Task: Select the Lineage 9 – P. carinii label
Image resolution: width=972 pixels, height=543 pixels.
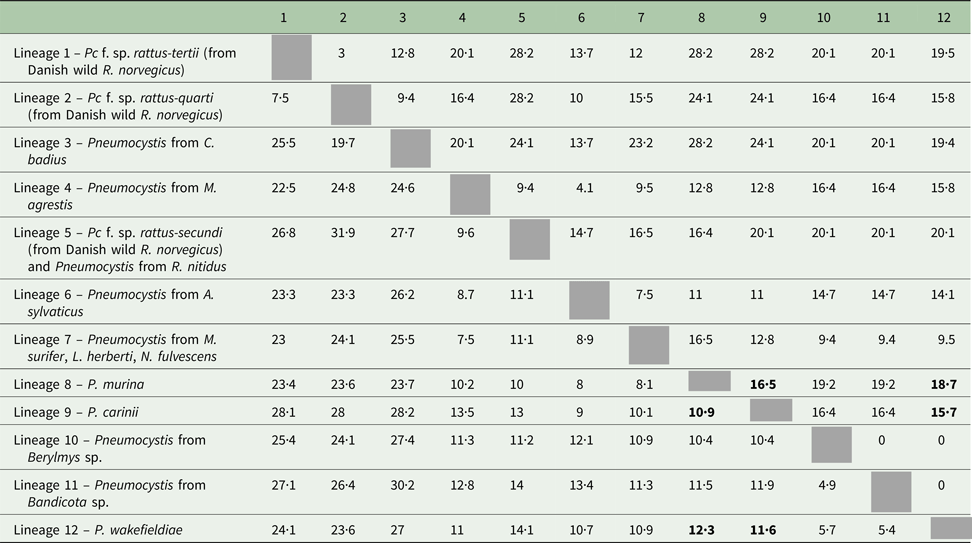Action: 76,412
